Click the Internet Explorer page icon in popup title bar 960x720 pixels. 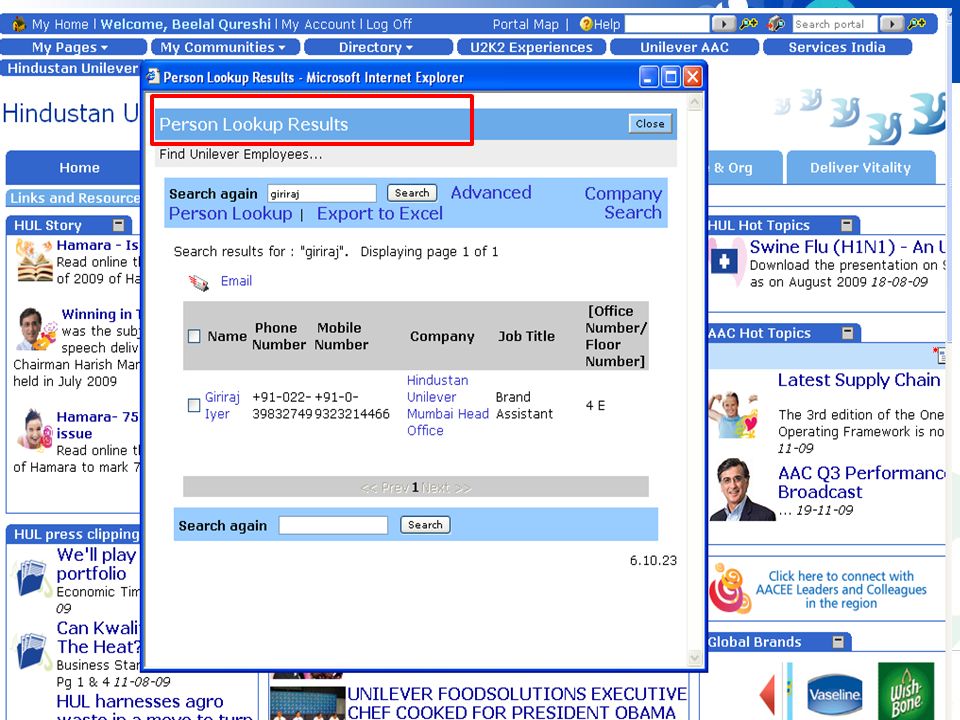[153, 77]
